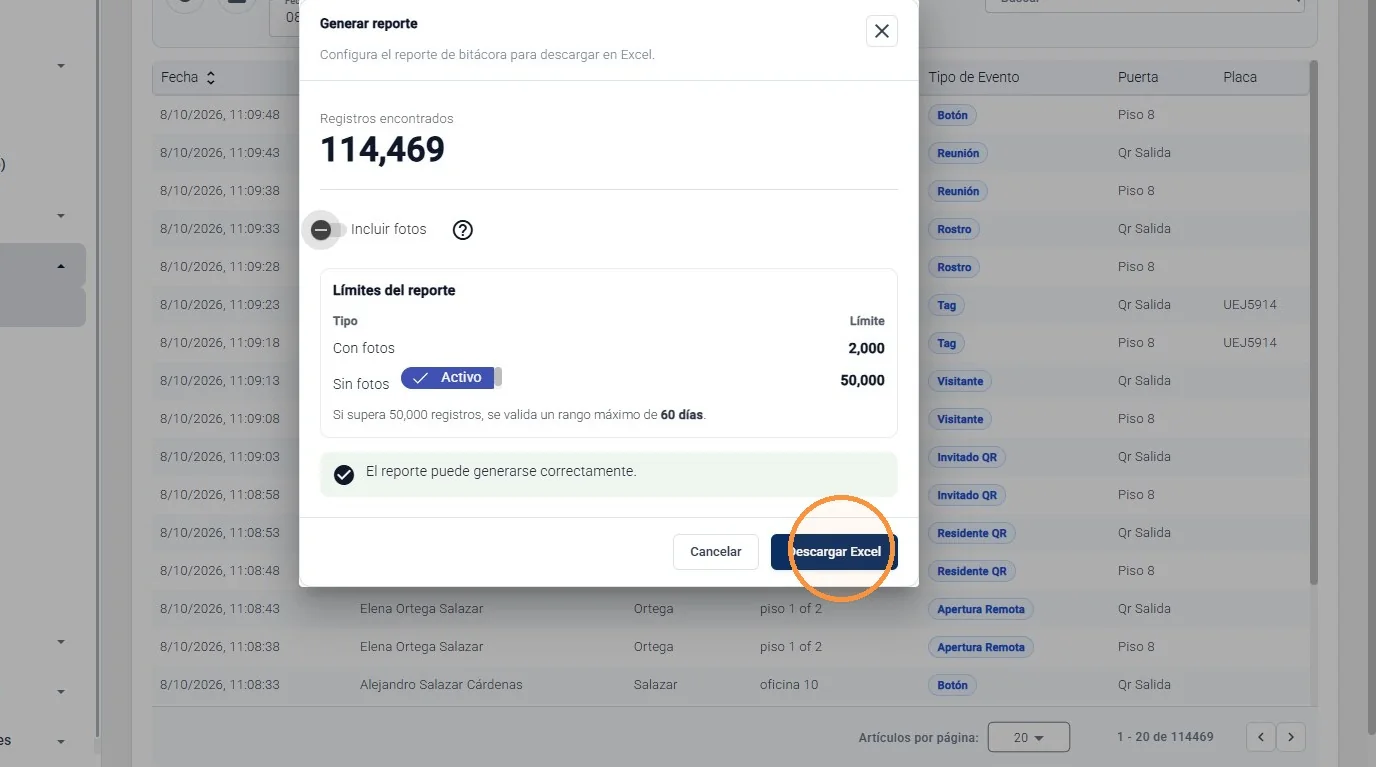Select the Reunión tag at 11:09:43

(x=958, y=153)
